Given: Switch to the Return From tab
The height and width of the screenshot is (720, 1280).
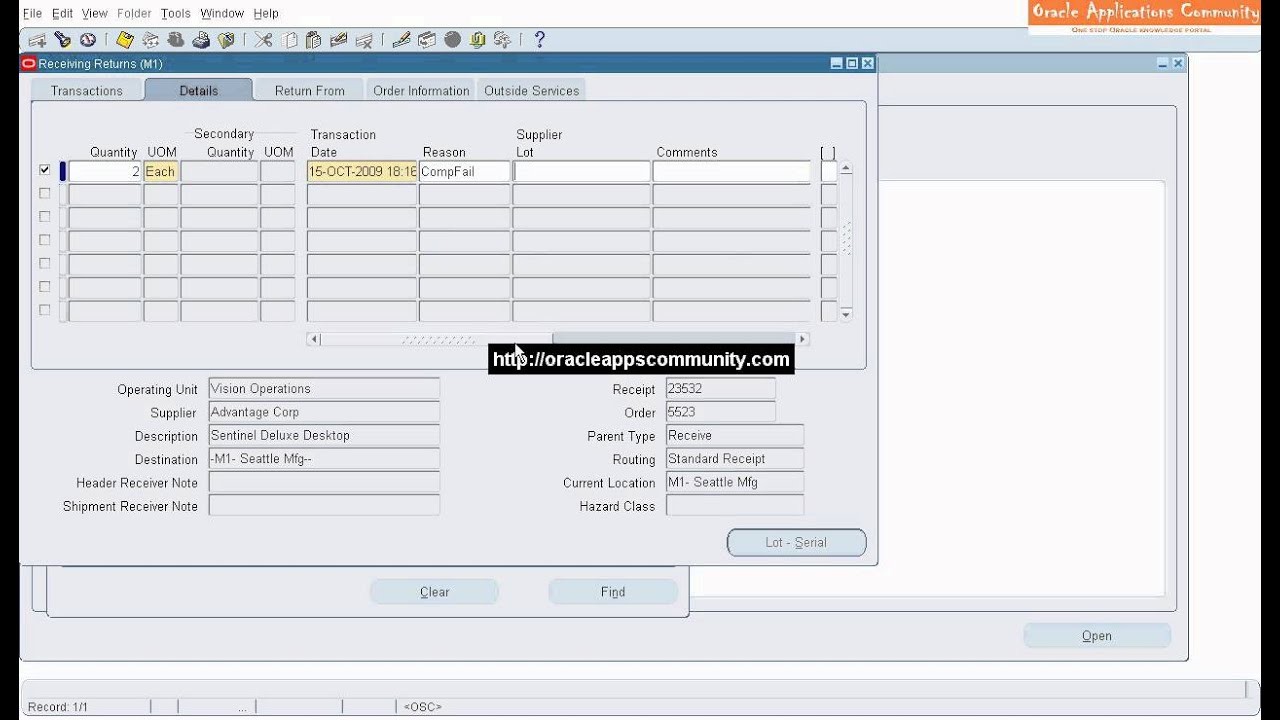Looking at the screenshot, I should (309, 90).
